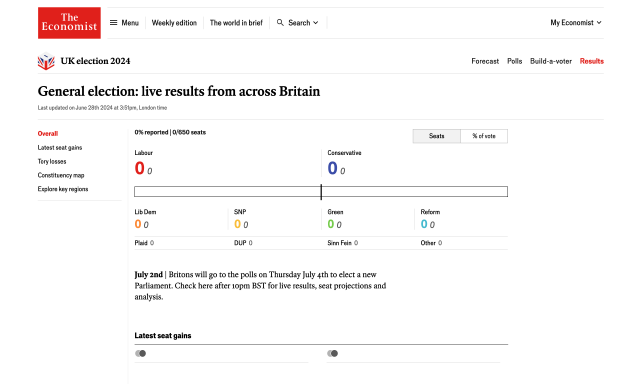This screenshot has height=384, width=640.
Task: Open Build-a-voter tab
Action: point(551,61)
